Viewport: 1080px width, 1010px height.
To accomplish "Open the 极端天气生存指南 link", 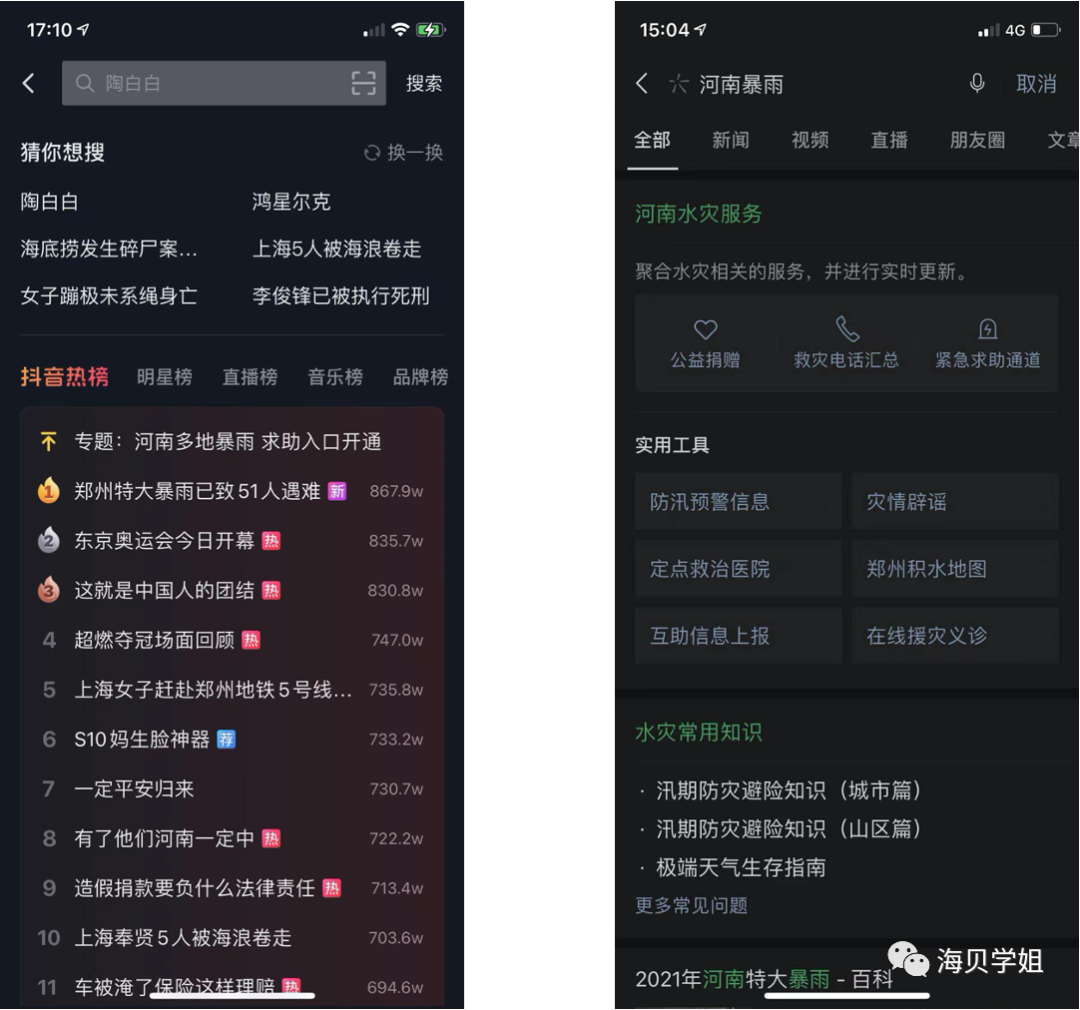I will (x=741, y=867).
